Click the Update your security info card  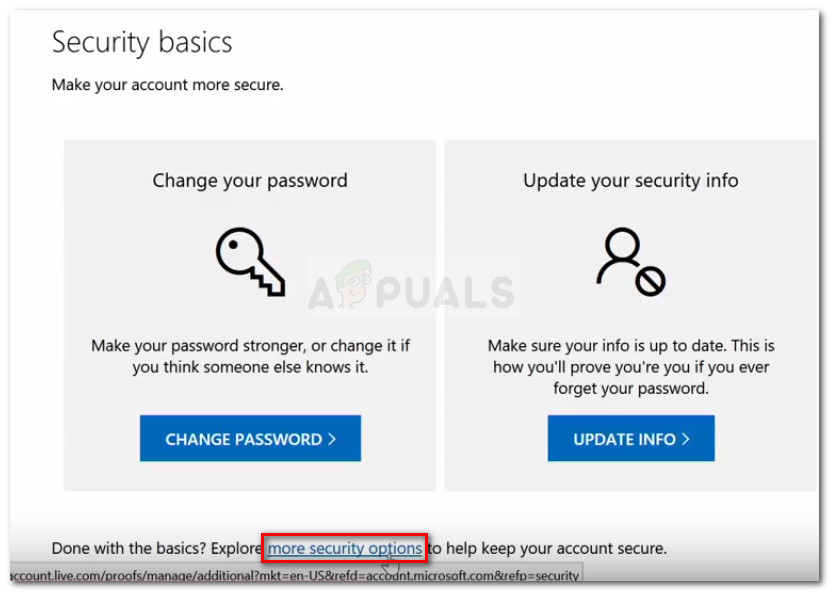(x=630, y=315)
